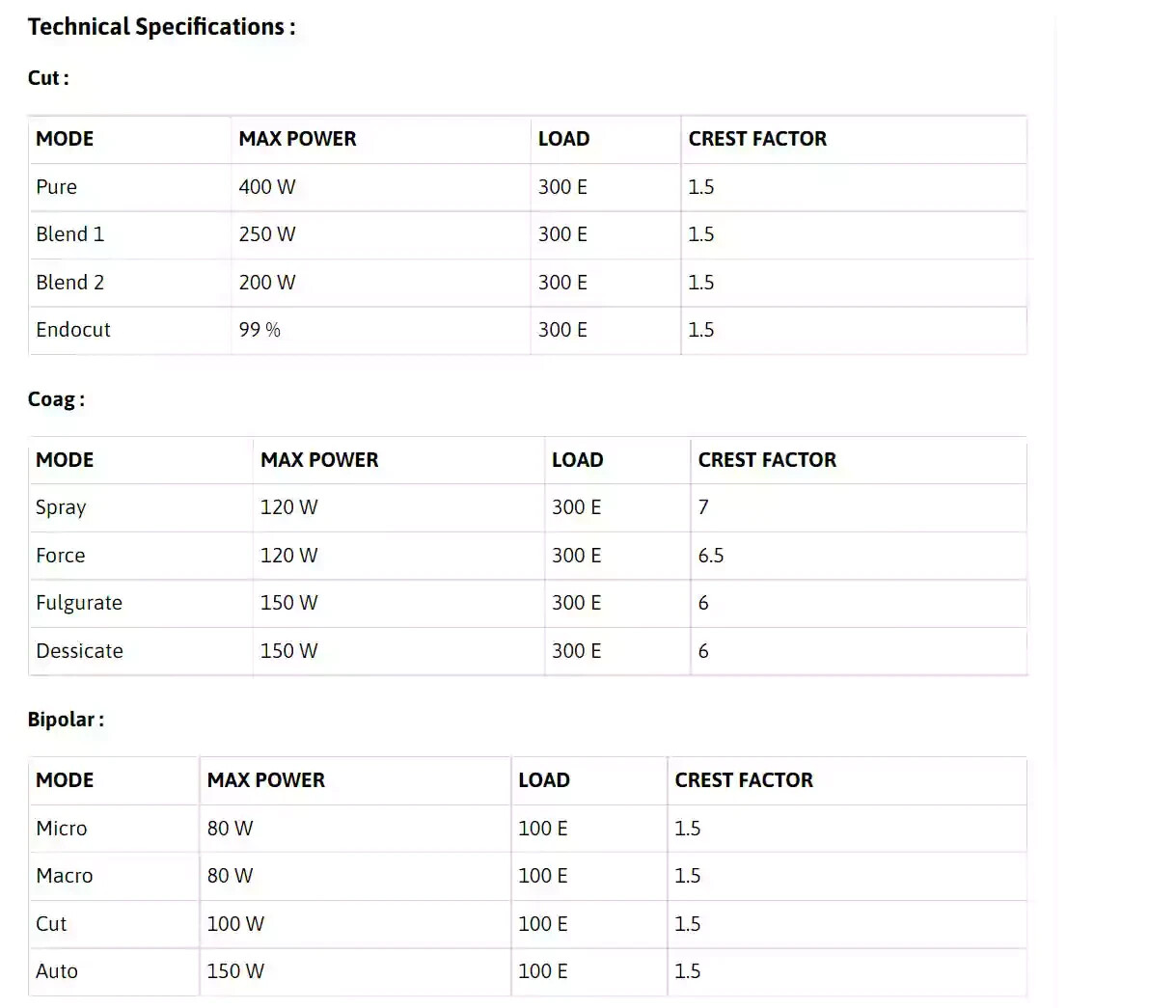Click the Bipolar section heading

(66, 720)
